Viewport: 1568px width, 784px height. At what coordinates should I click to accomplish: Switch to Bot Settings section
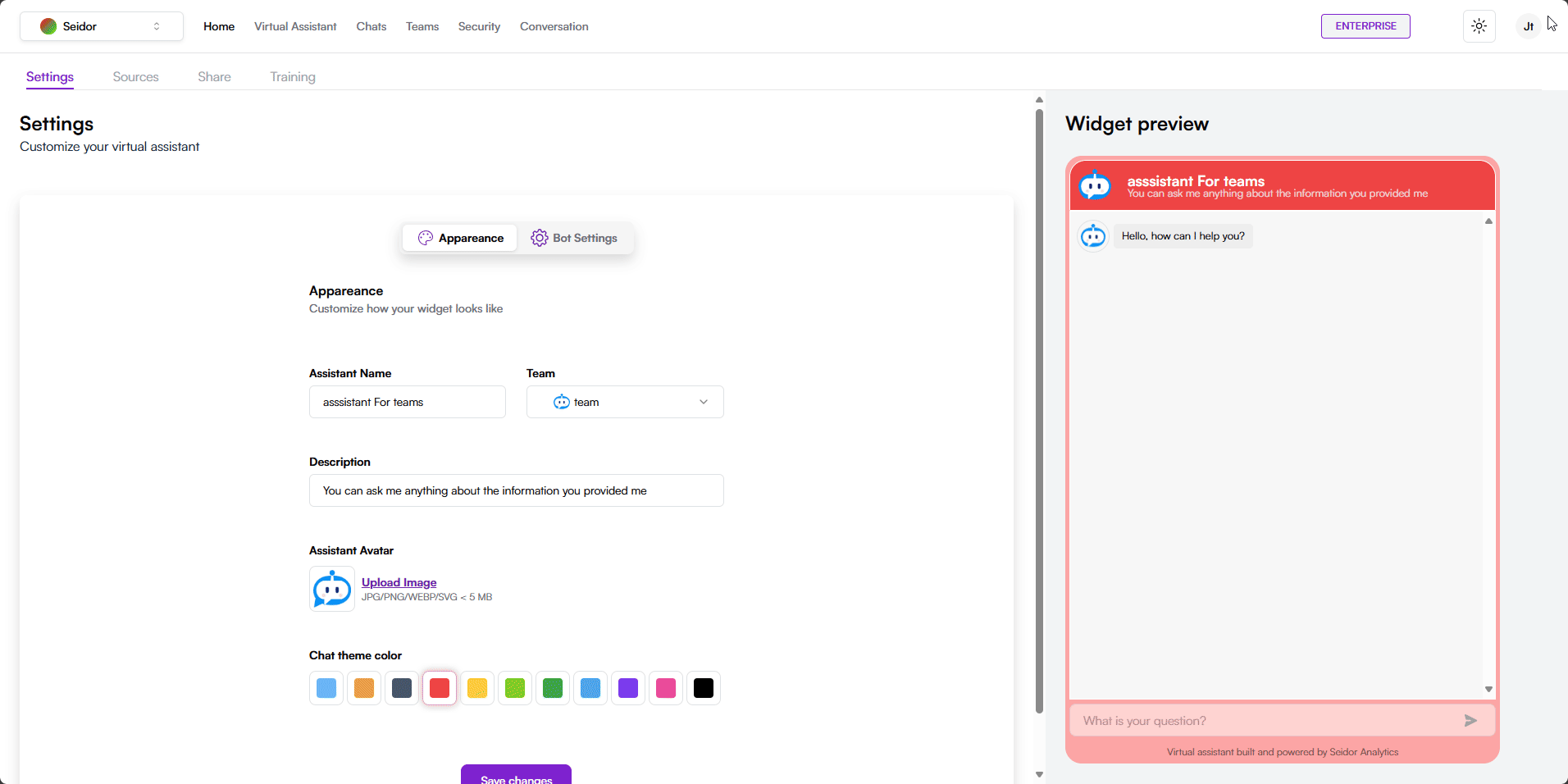click(x=574, y=238)
